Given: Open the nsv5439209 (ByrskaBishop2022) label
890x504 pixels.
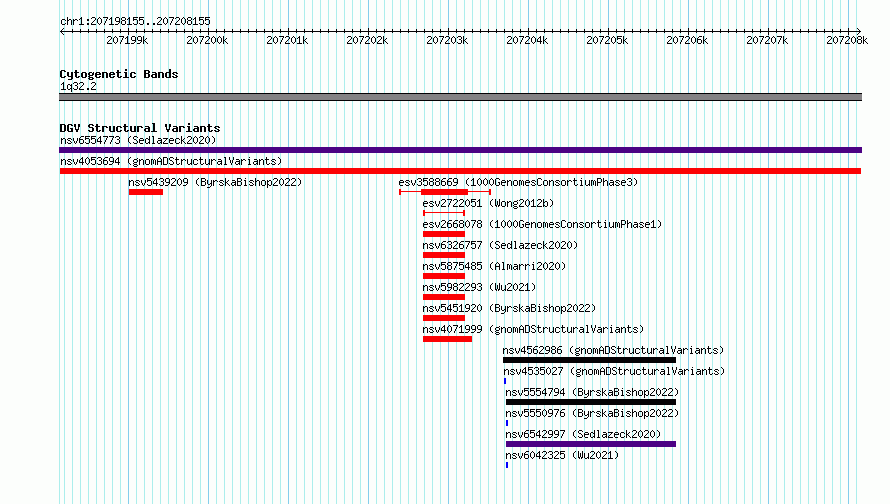Looking at the screenshot, I should (x=215, y=182).
